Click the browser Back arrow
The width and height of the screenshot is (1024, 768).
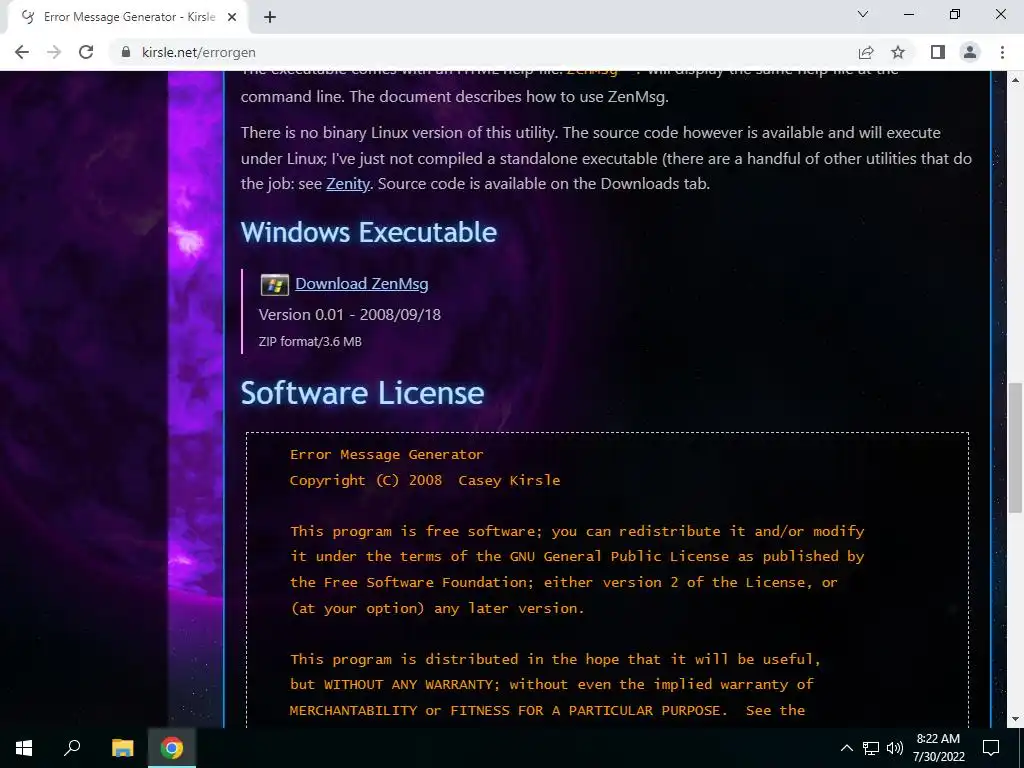tap(22, 52)
